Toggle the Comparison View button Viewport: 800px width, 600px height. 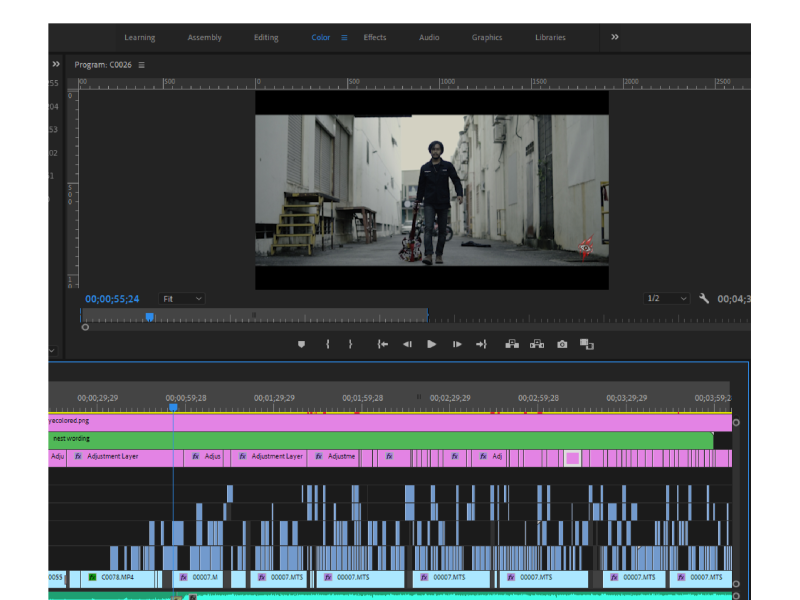point(587,344)
